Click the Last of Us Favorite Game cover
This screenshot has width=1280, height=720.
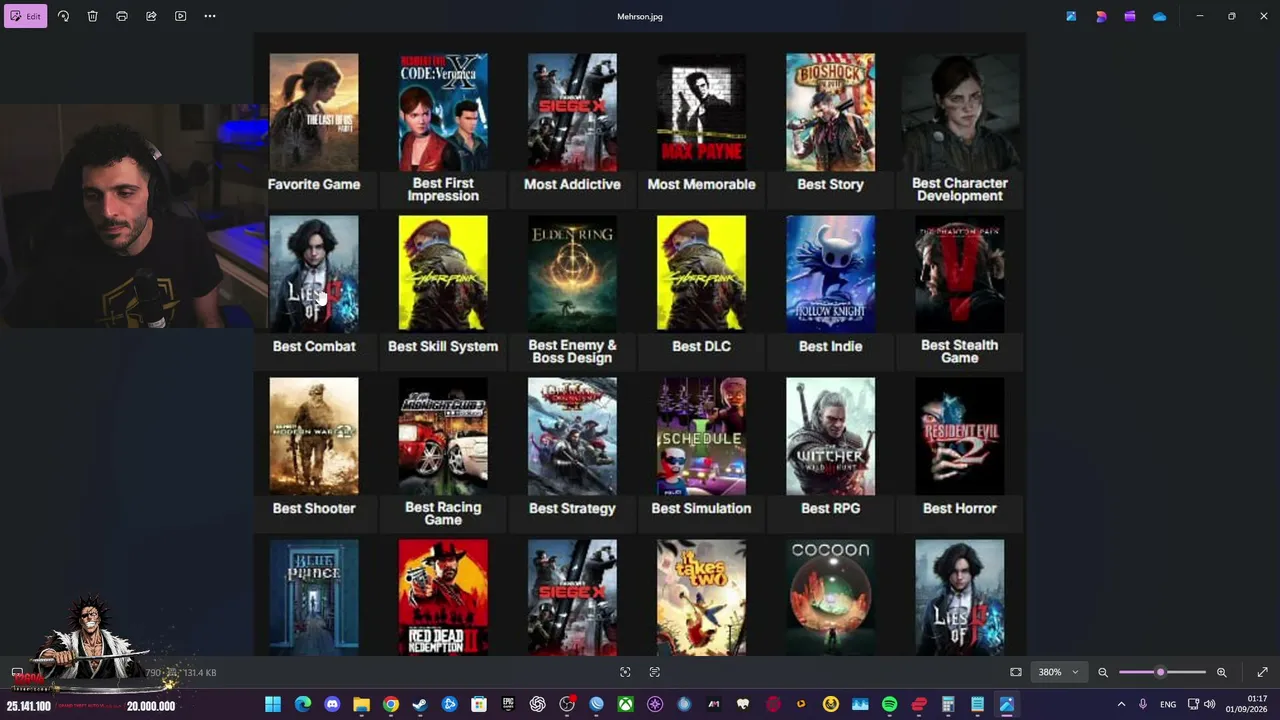314,112
